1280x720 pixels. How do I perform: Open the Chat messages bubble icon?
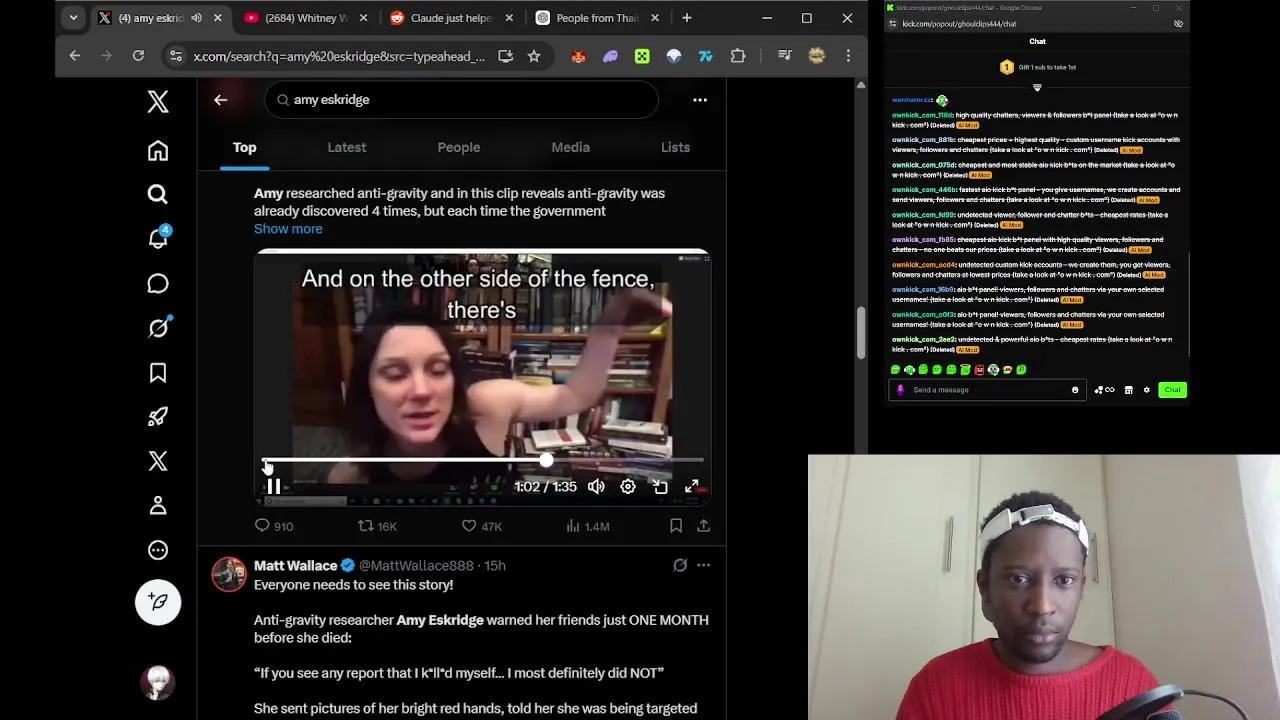(x=158, y=284)
